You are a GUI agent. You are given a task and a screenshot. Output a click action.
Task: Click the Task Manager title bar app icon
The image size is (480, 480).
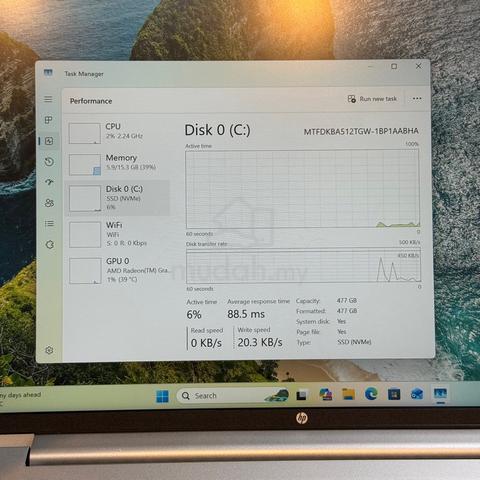tap(48, 73)
